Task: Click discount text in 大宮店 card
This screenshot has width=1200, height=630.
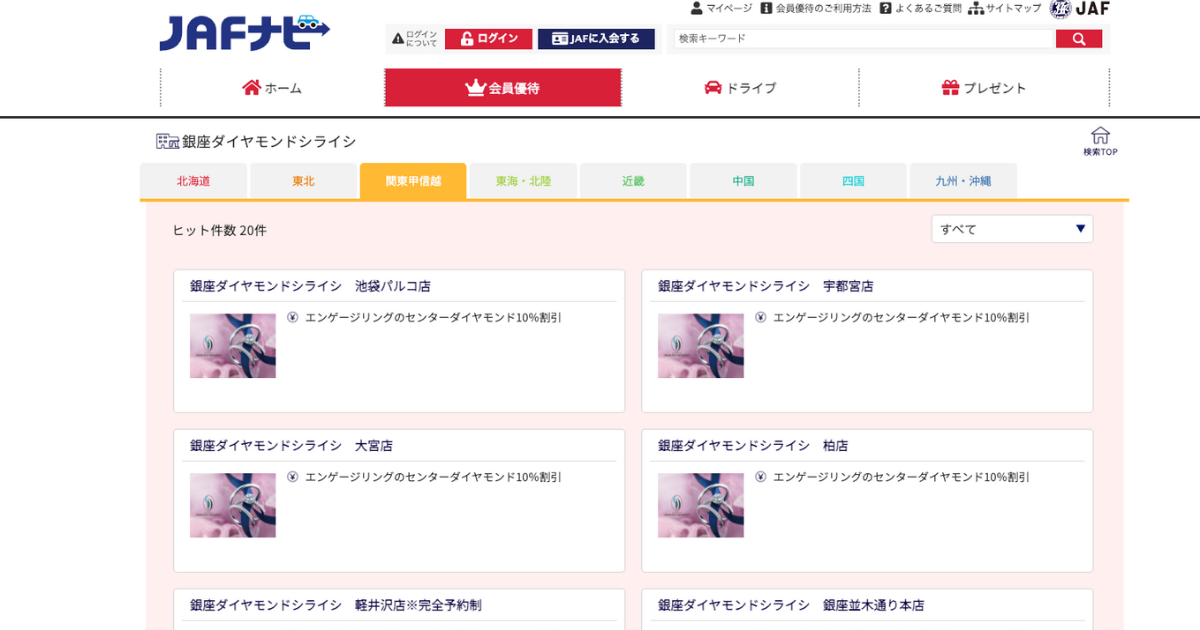Action: click(433, 478)
